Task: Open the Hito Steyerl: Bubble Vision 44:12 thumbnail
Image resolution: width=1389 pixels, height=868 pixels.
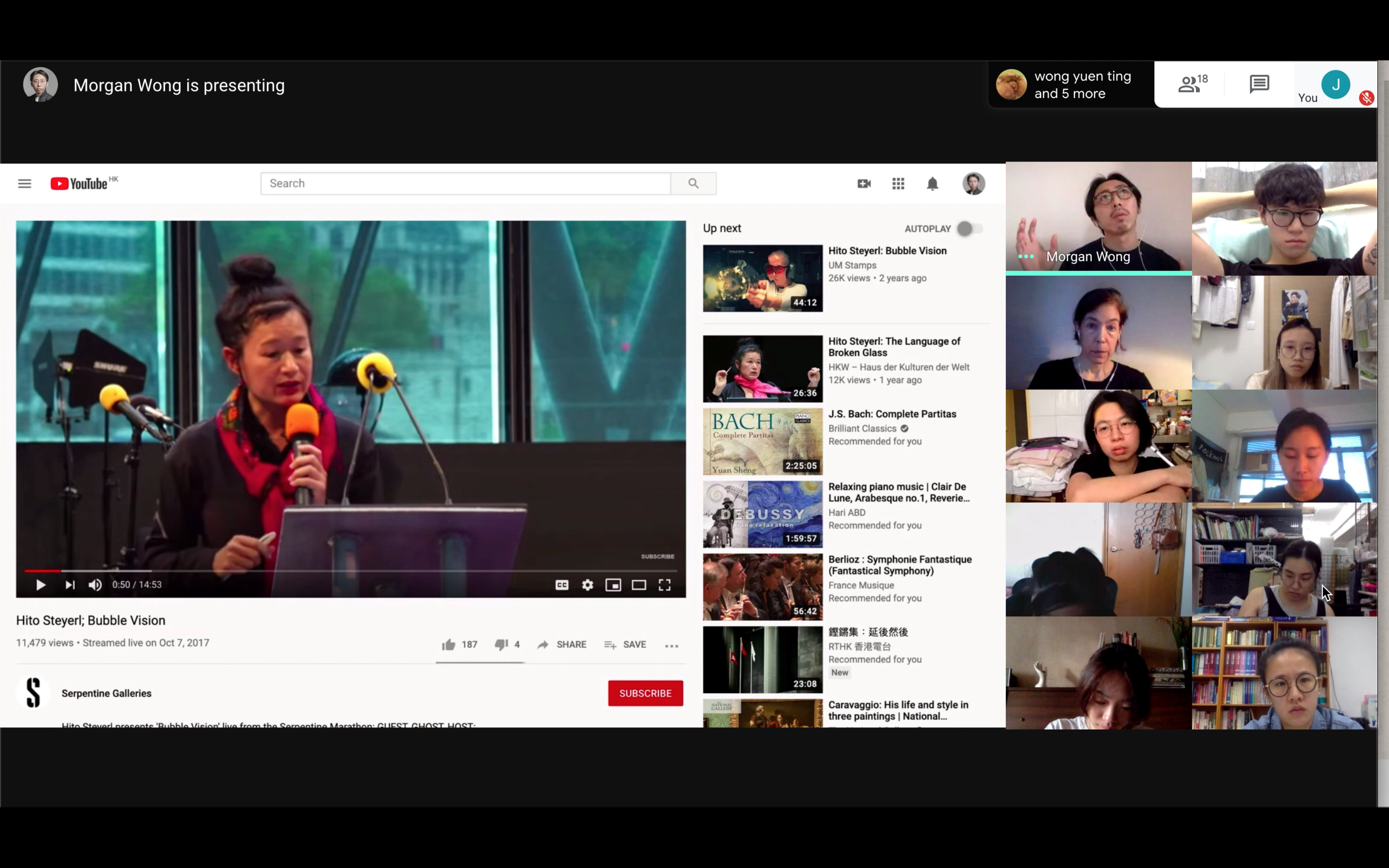Action: (x=763, y=279)
